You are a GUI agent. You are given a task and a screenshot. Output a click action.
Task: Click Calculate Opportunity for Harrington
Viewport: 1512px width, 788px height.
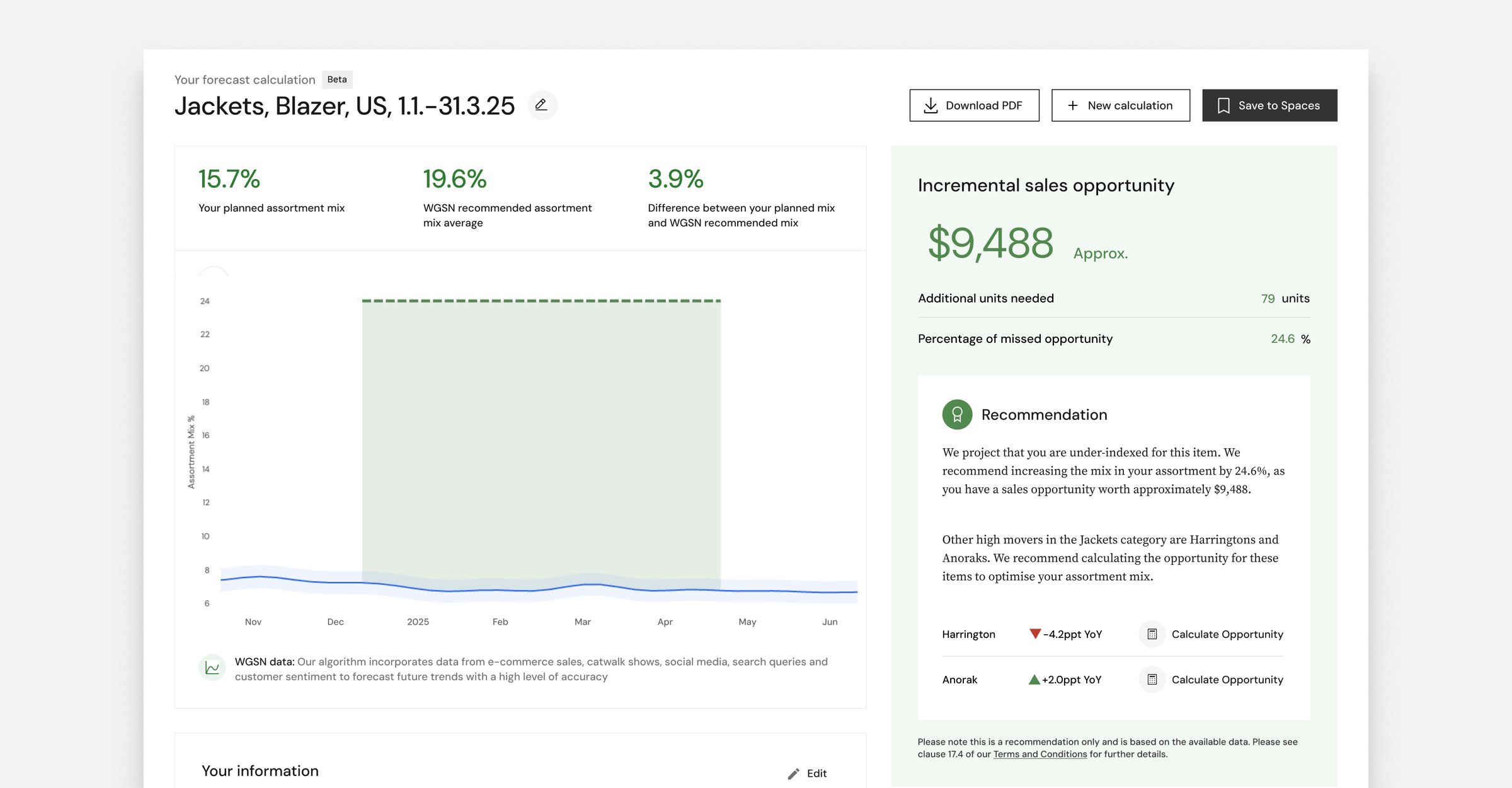pyautogui.click(x=1227, y=634)
